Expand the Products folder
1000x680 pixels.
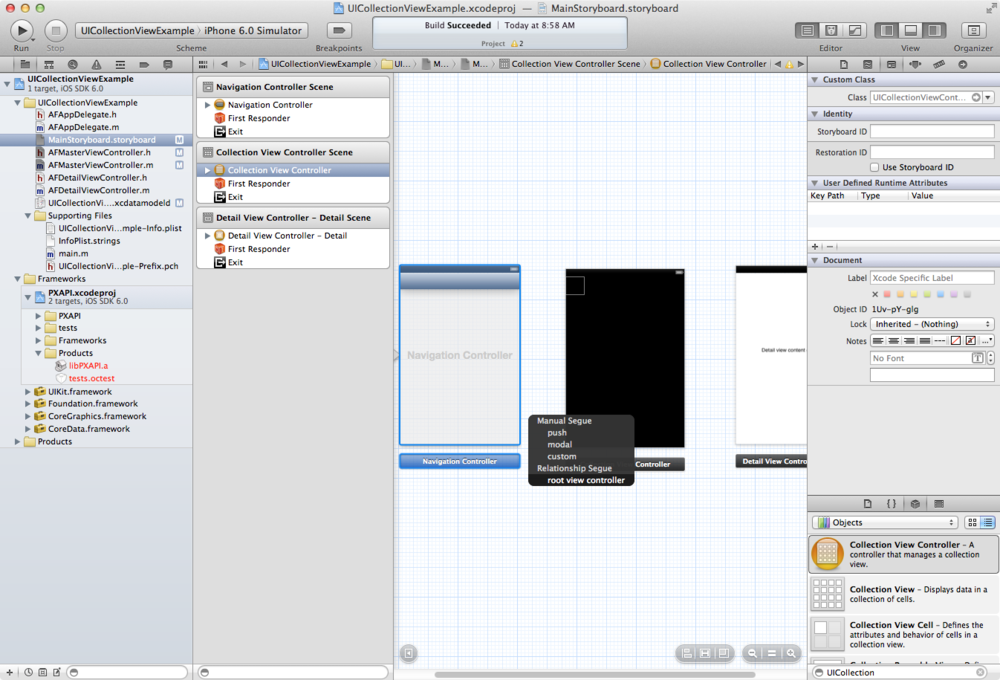coord(17,441)
